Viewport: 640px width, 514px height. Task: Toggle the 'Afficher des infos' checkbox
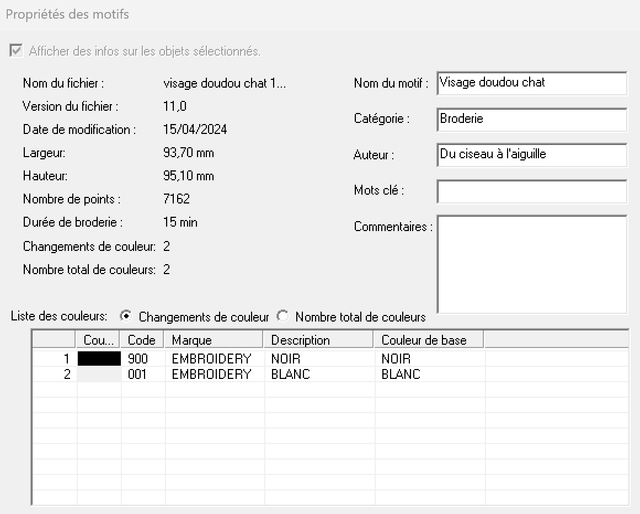[15, 51]
